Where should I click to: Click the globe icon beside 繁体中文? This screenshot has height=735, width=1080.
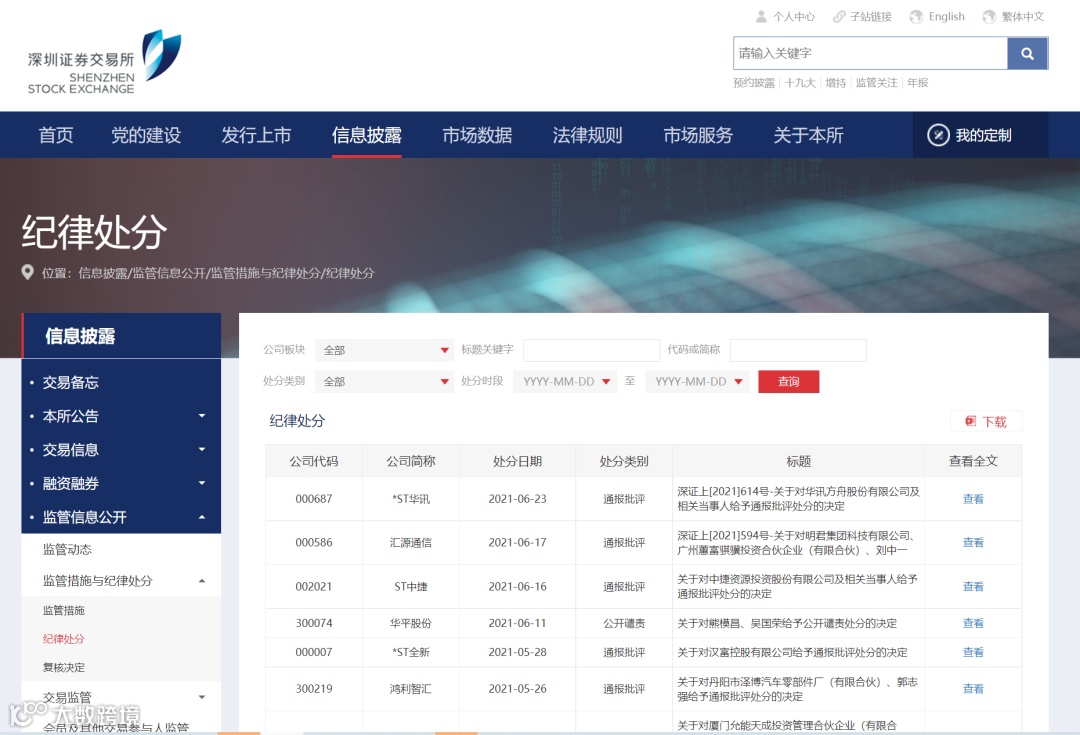[989, 17]
